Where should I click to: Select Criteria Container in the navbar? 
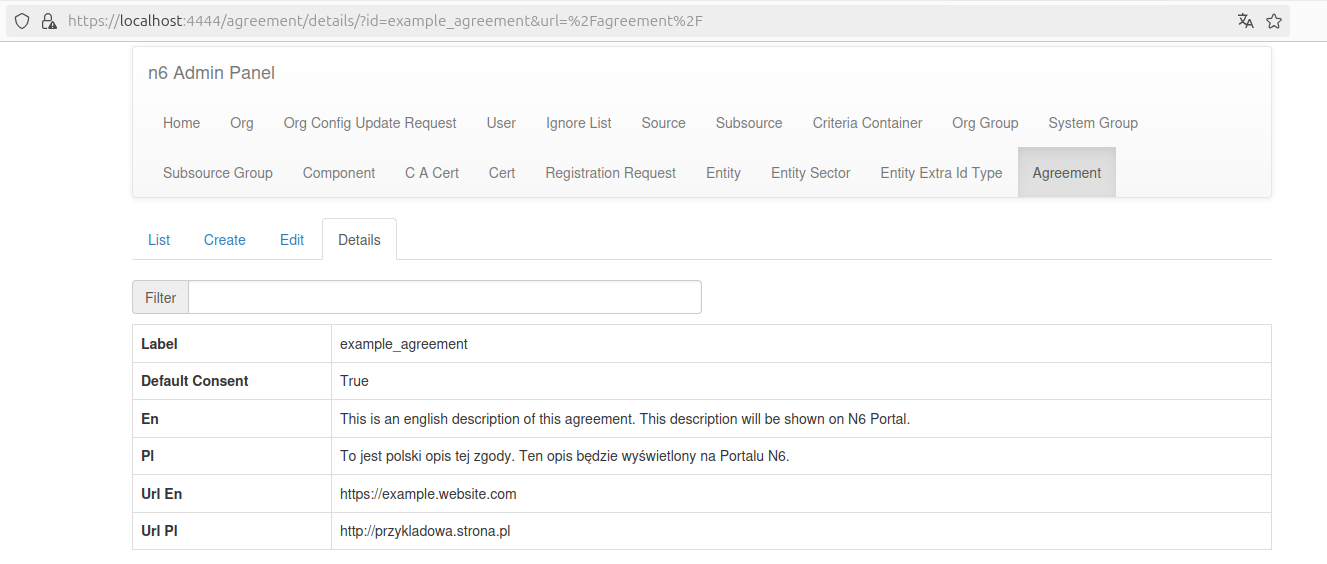(x=867, y=123)
